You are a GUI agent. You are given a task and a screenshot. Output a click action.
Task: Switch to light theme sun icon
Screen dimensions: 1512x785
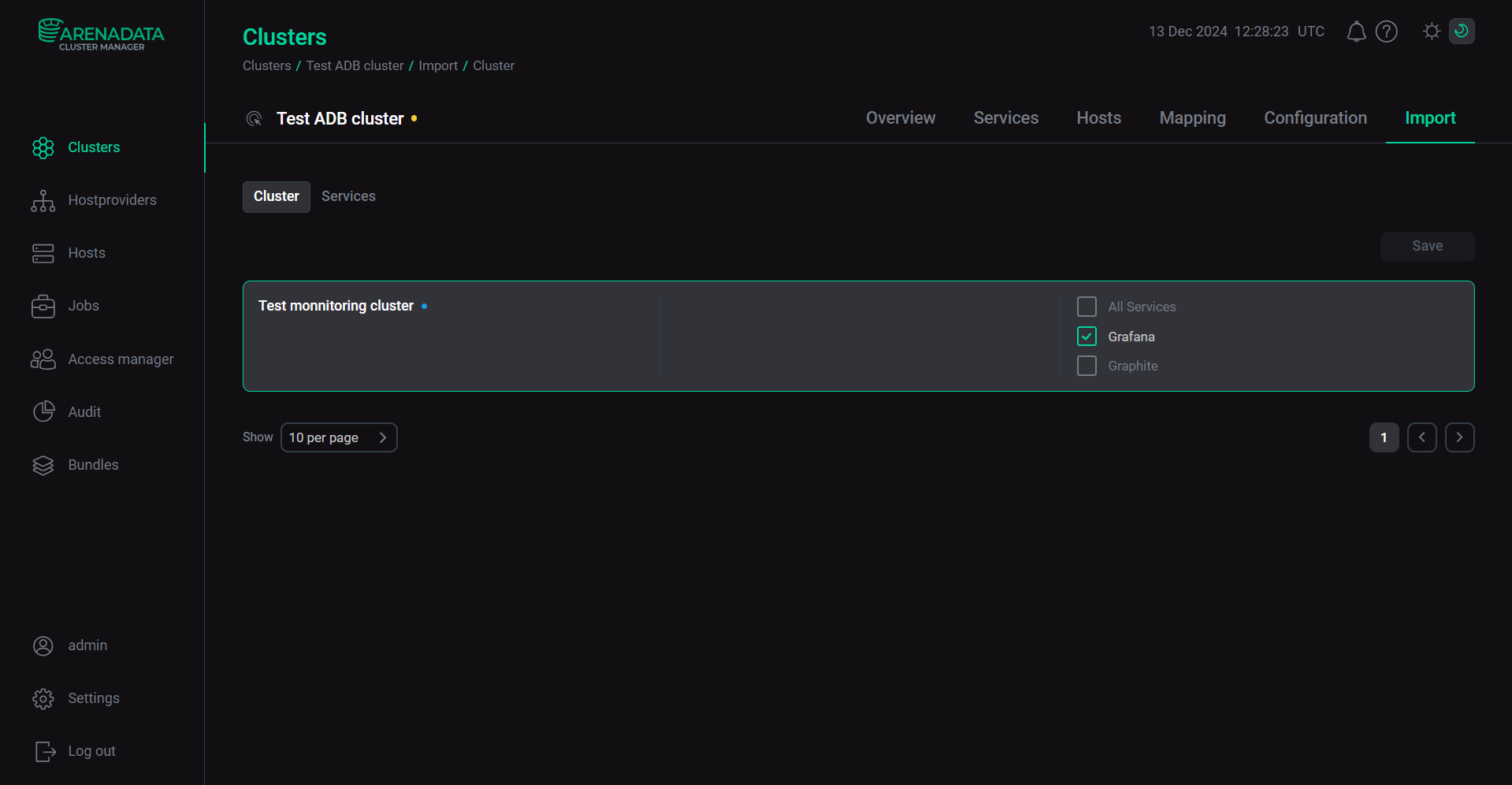(x=1432, y=32)
